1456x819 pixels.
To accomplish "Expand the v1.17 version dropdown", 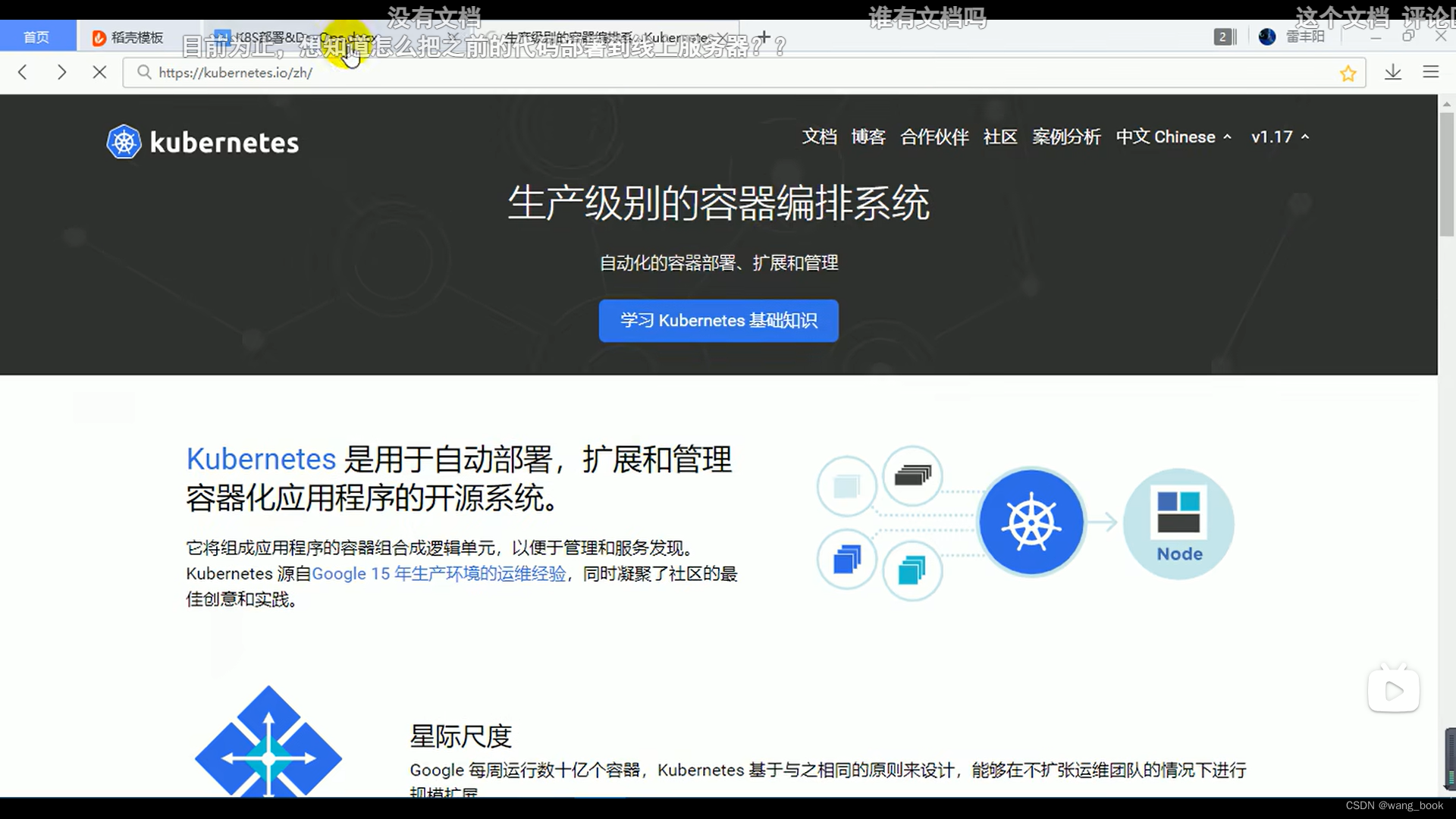I will 1280,137.
